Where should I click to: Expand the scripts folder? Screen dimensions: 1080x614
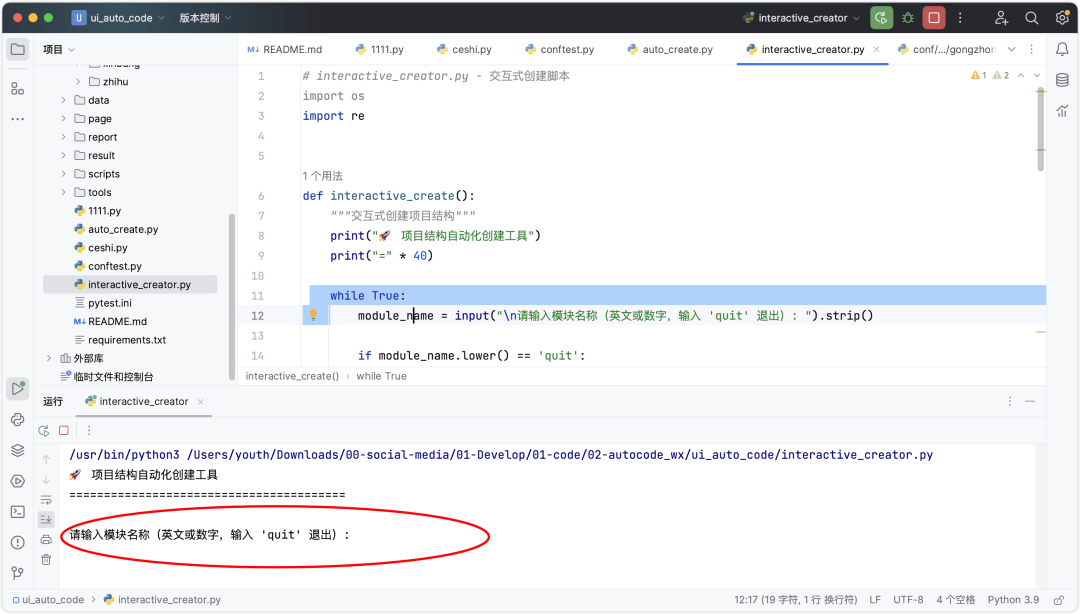63,174
